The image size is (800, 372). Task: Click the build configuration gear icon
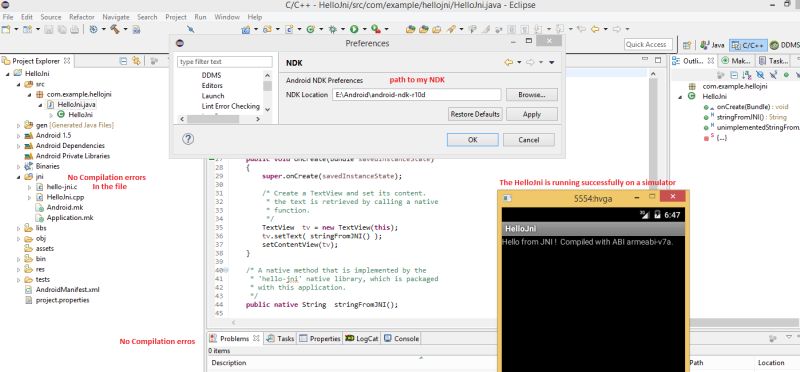(x=93, y=30)
